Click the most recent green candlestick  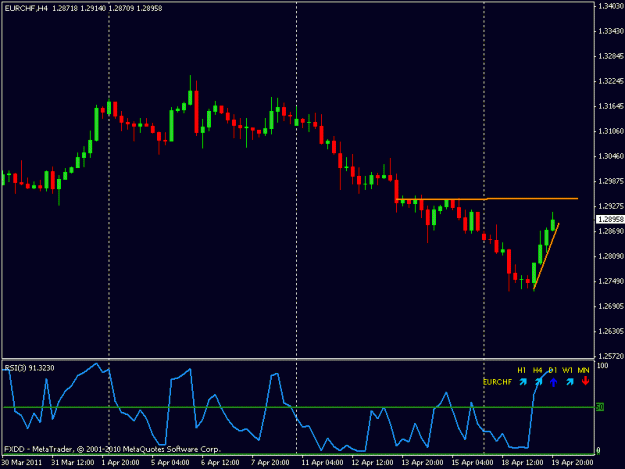click(x=553, y=225)
